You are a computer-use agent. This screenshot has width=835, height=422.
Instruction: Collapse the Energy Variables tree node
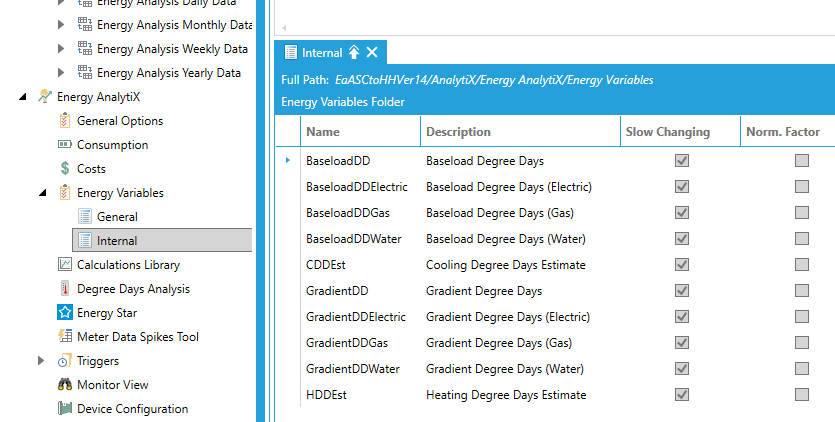click(x=41, y=193)
